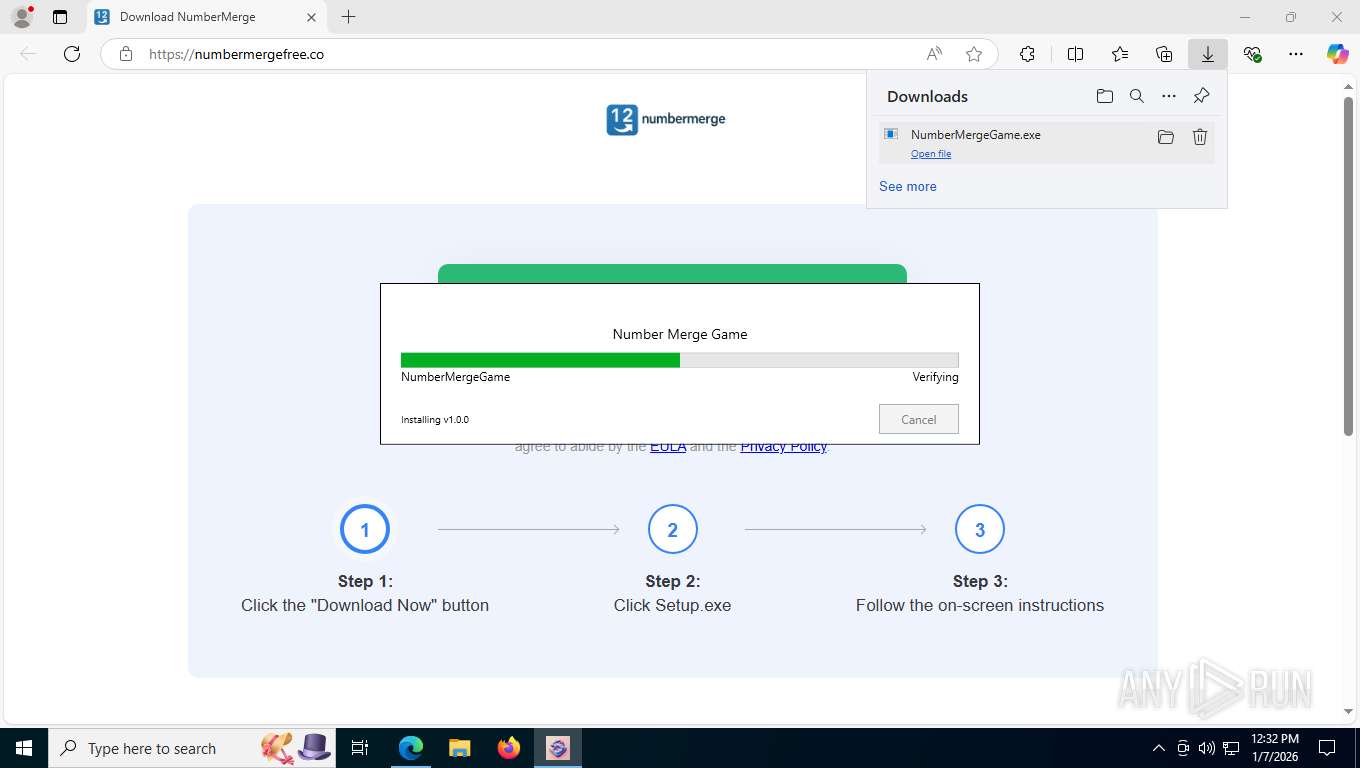Cancel the Number Merge Game installation
This screenshot has height=768, width=1360.
(919, 419)
